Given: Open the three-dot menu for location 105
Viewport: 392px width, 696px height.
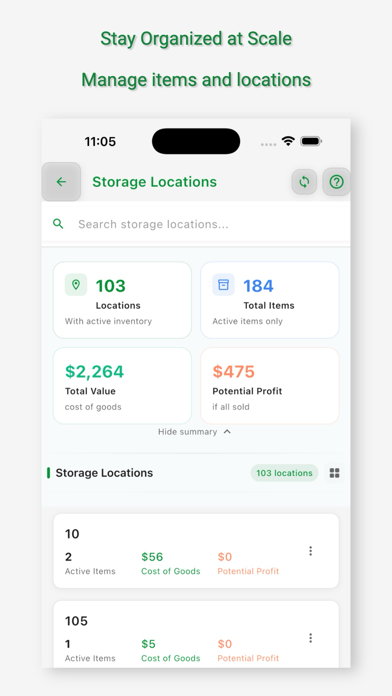Looking at the screenshot, I should tap(311, 638).
